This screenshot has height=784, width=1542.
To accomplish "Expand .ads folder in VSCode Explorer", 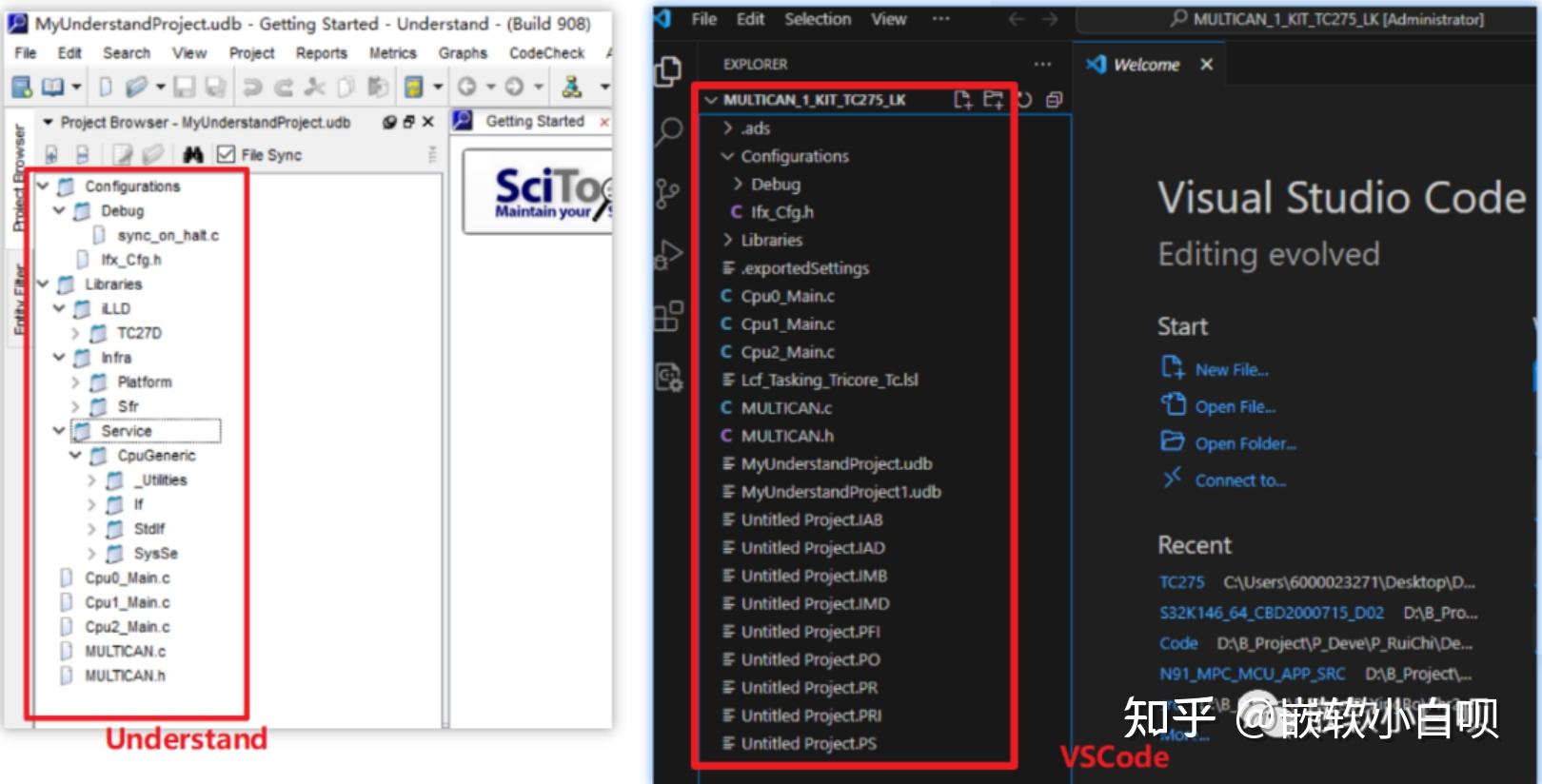I will coord(727,128).
